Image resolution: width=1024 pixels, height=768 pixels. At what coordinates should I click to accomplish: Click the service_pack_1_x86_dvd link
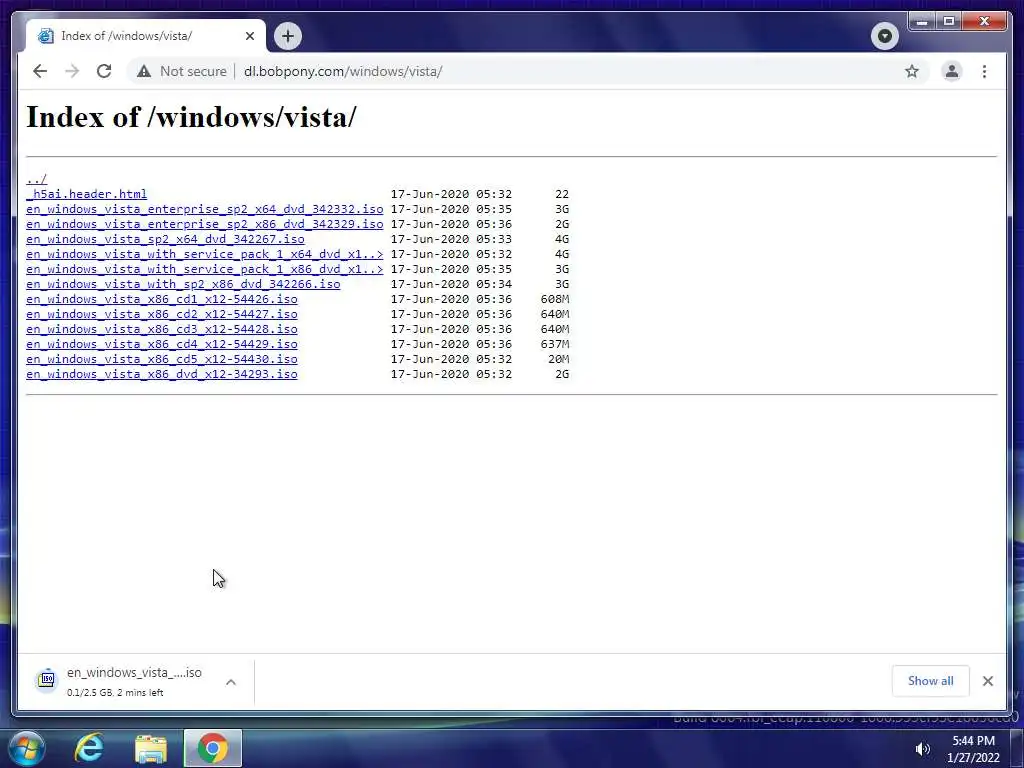[204, 269]
